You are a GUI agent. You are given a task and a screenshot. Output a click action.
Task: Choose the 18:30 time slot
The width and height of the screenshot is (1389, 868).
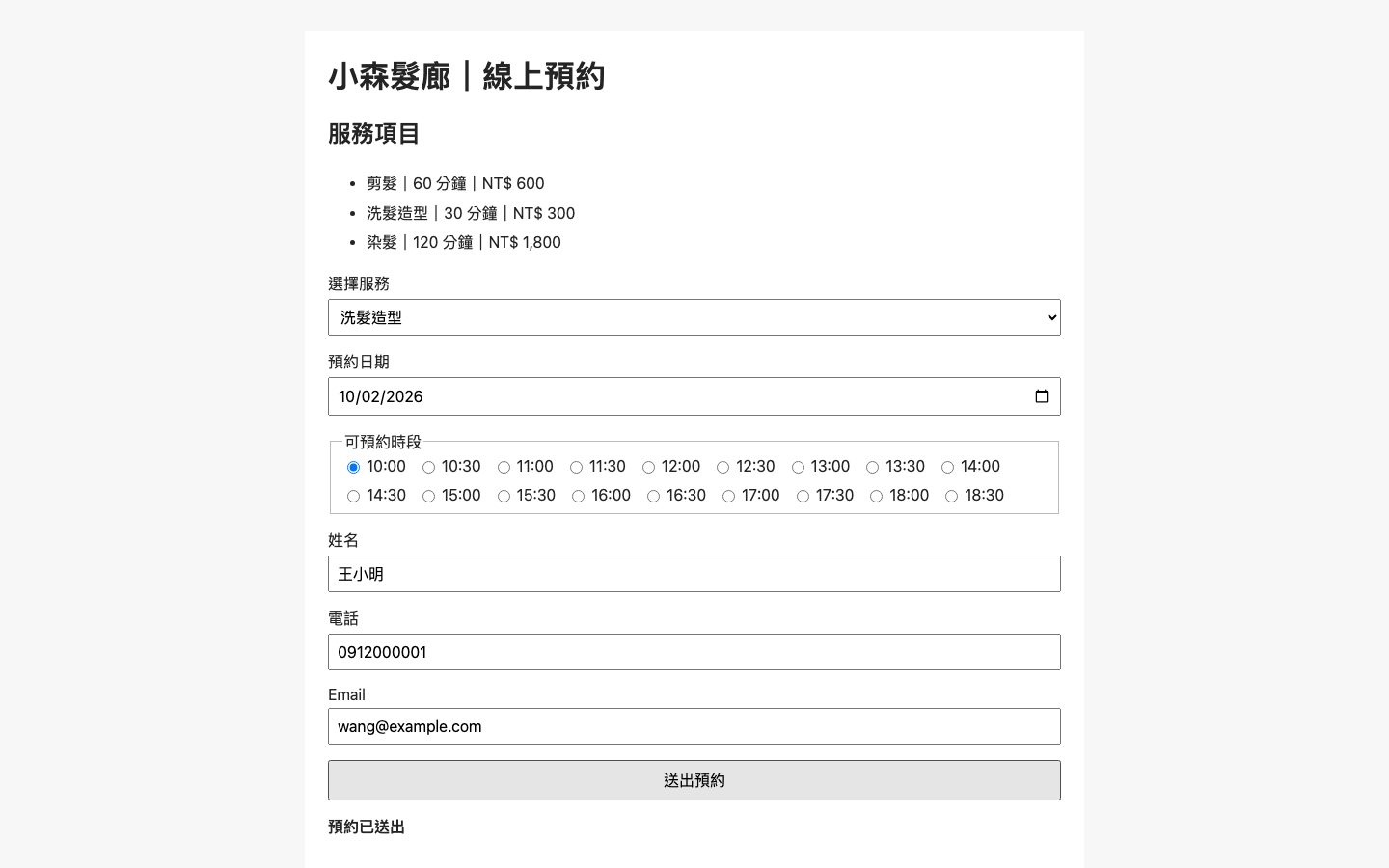(x=951, y=496)
